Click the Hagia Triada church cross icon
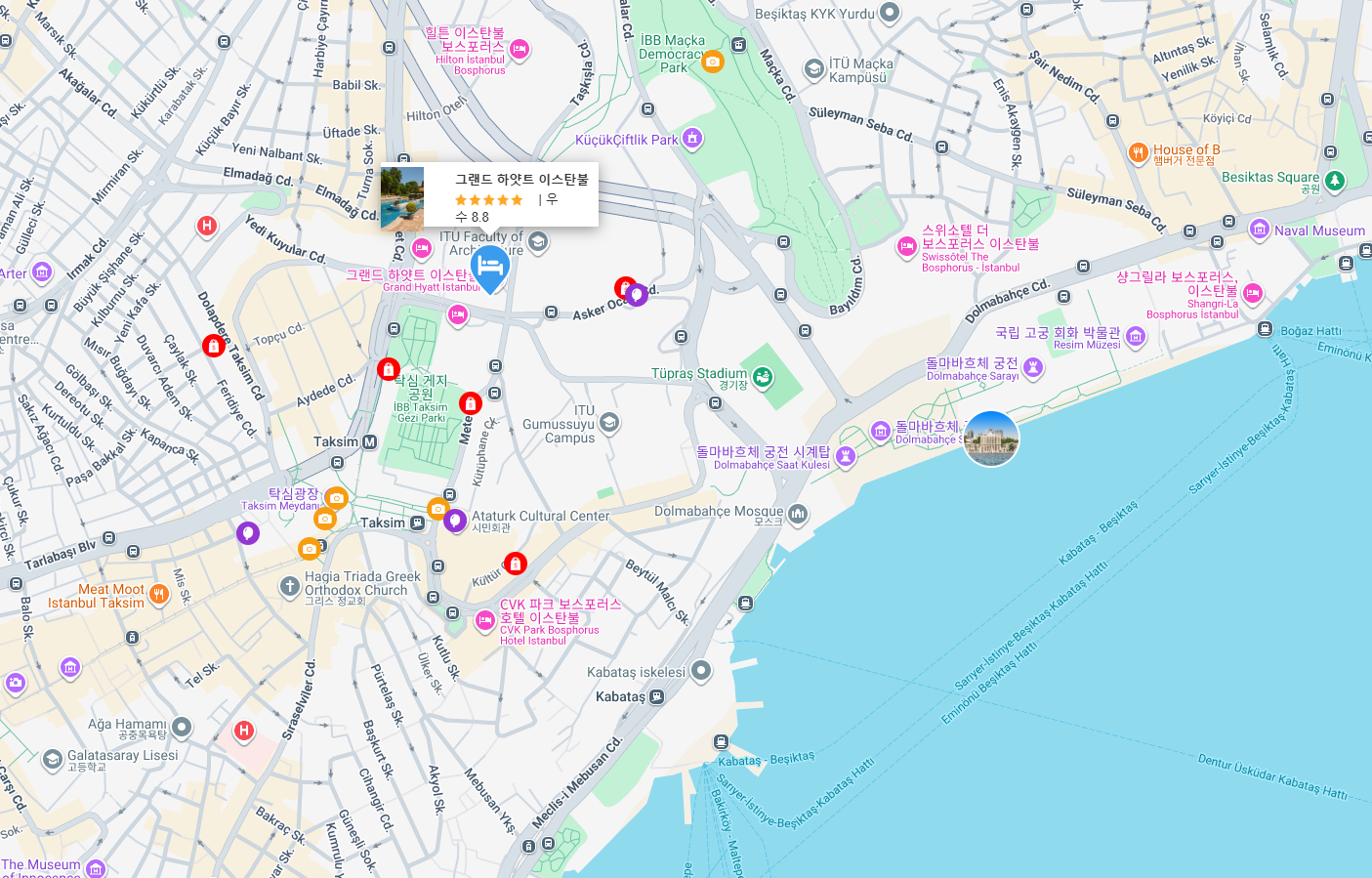 pyautogui.click(x=289, y=586)
